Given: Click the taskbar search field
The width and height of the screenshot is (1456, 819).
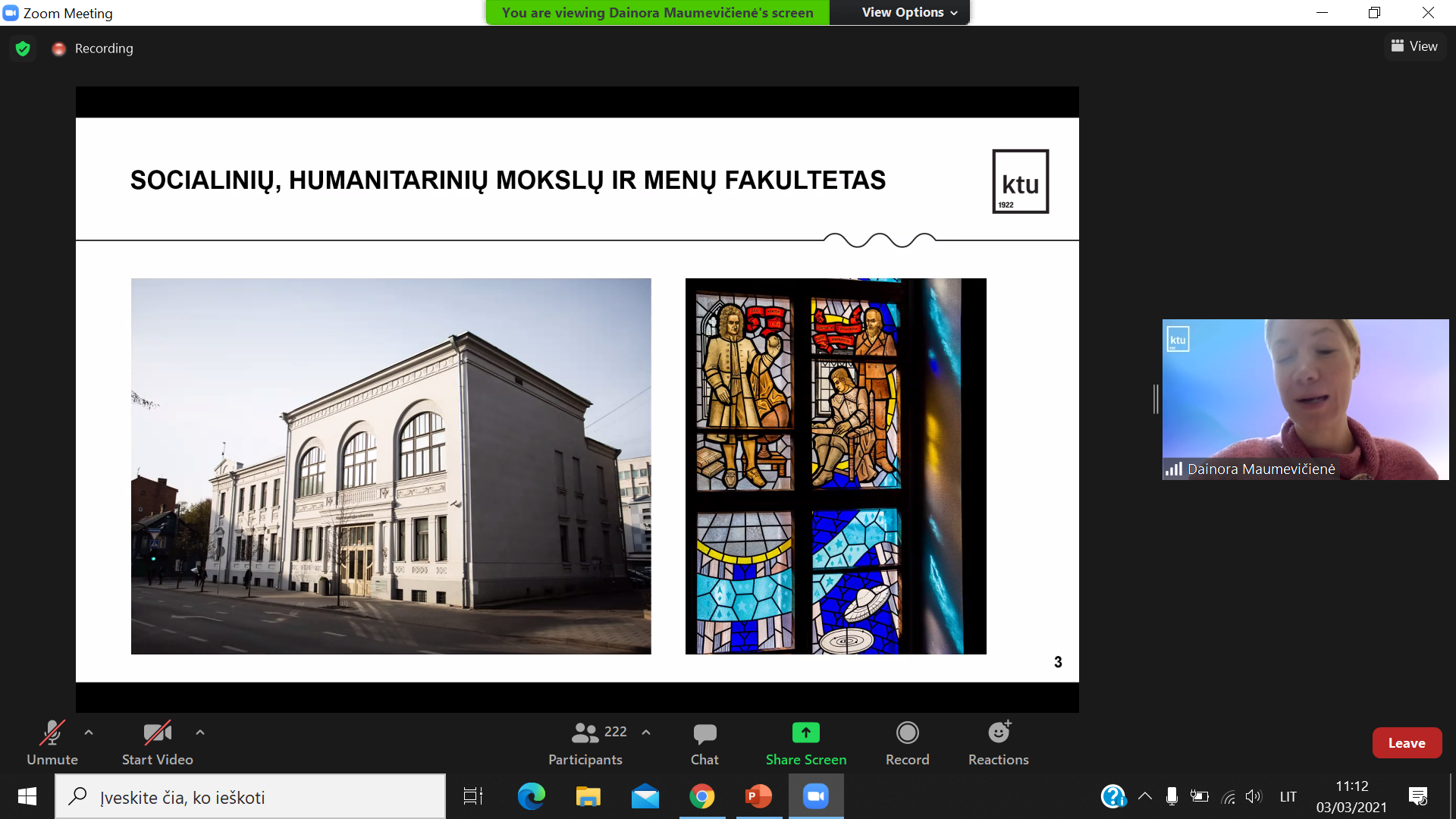Looking at the screenshot, I should (250, 797).
